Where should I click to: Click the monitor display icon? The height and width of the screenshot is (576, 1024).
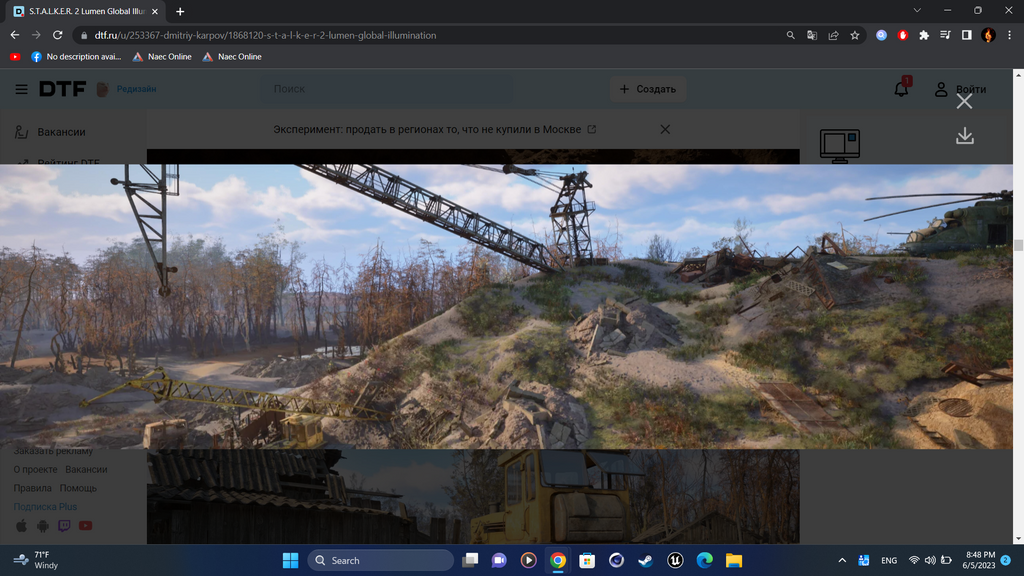(840, 145)
